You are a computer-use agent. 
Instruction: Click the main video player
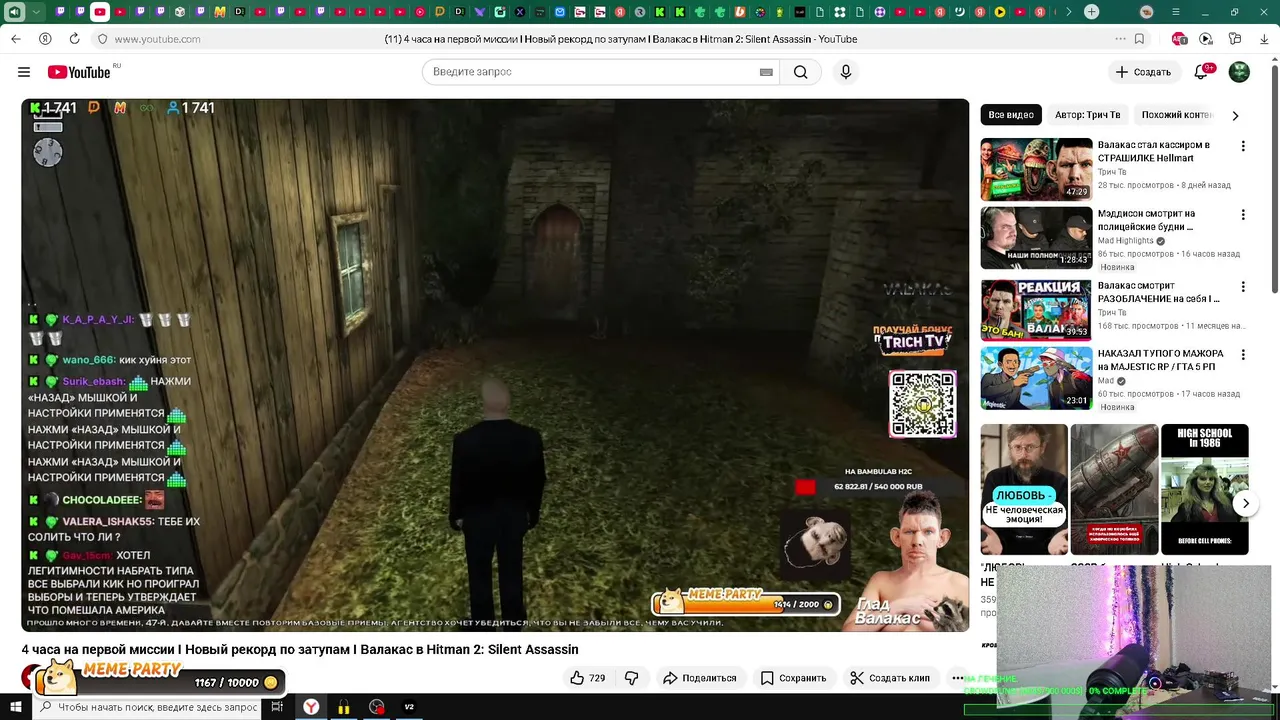pyautogui.click(x=495, y=365)
